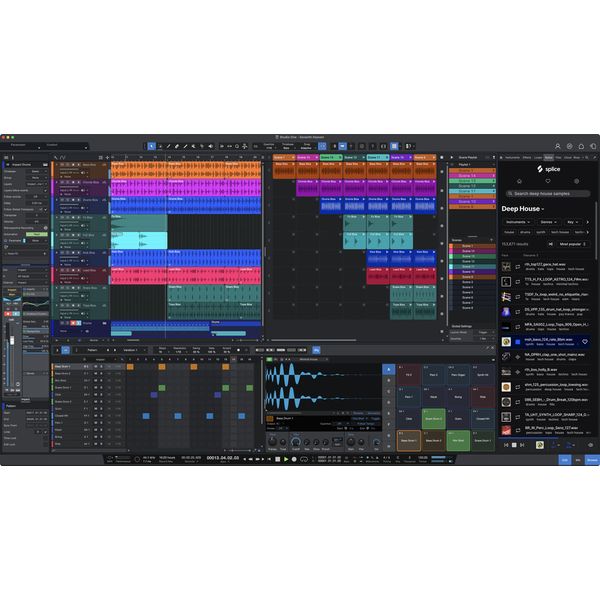Filter samples by the drums tag
The image size is (600, 600).
pyautogui.click(x=527, y=232)
